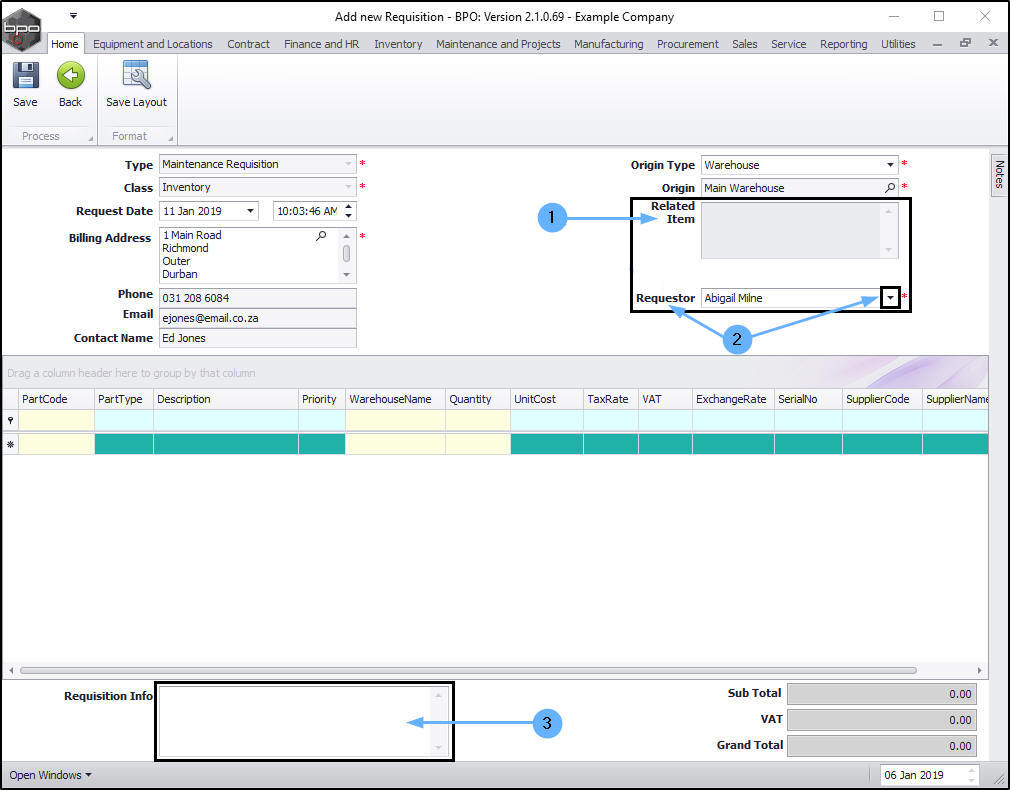Click the filter row indicator icon
The image size is (1010, 790).
tap(10, 420)
